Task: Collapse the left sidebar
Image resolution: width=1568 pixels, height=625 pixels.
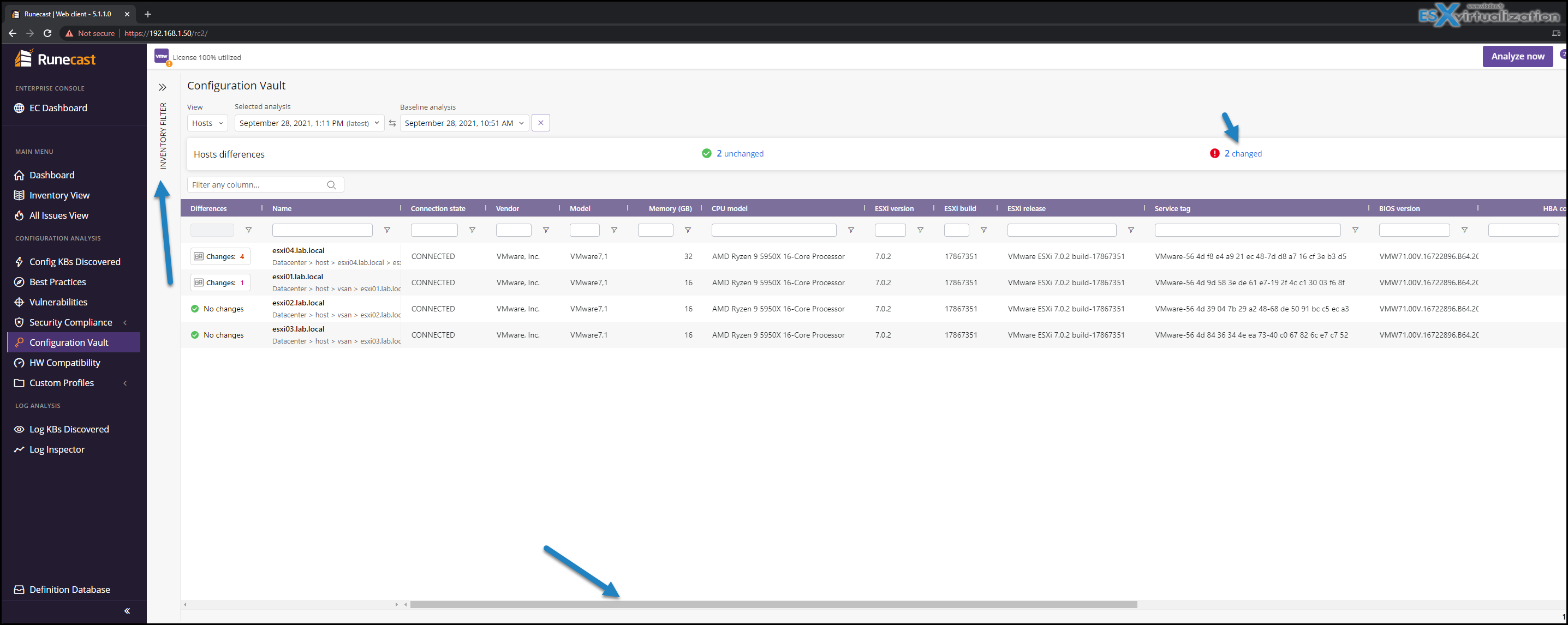Action: [127, 611]
